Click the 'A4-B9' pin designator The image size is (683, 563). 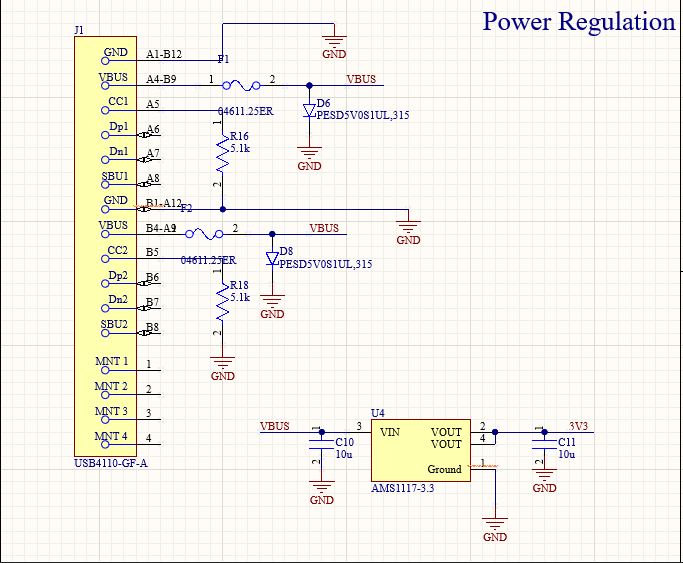[x=161, y=79]
